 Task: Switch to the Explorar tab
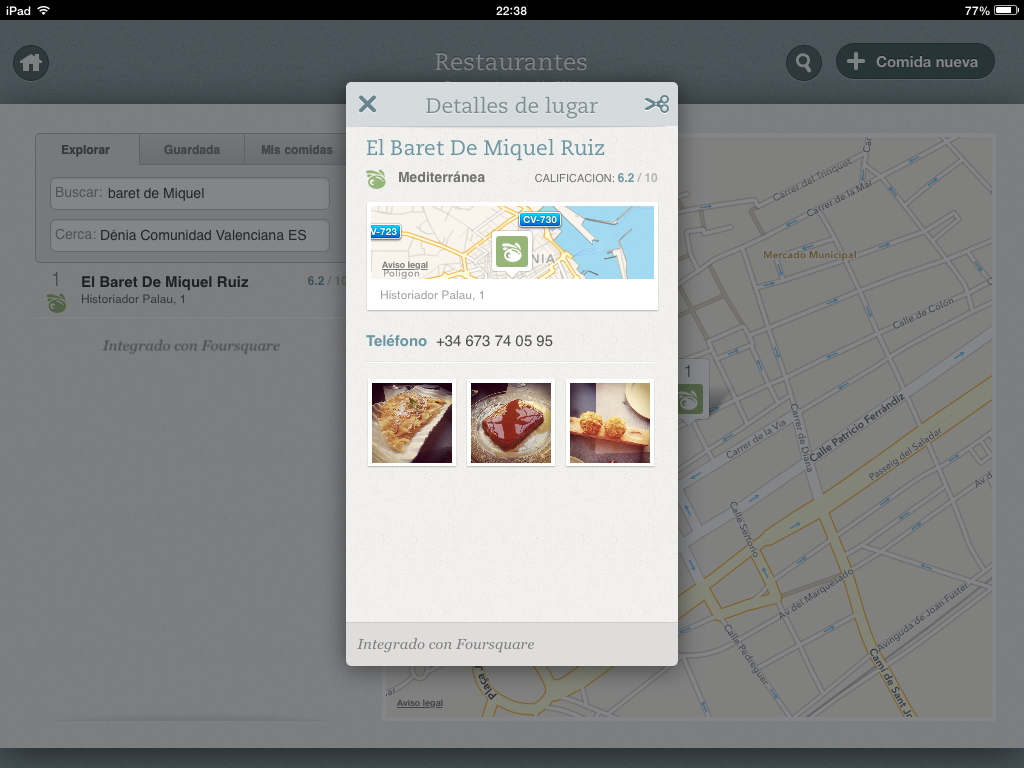click(85, 150)
